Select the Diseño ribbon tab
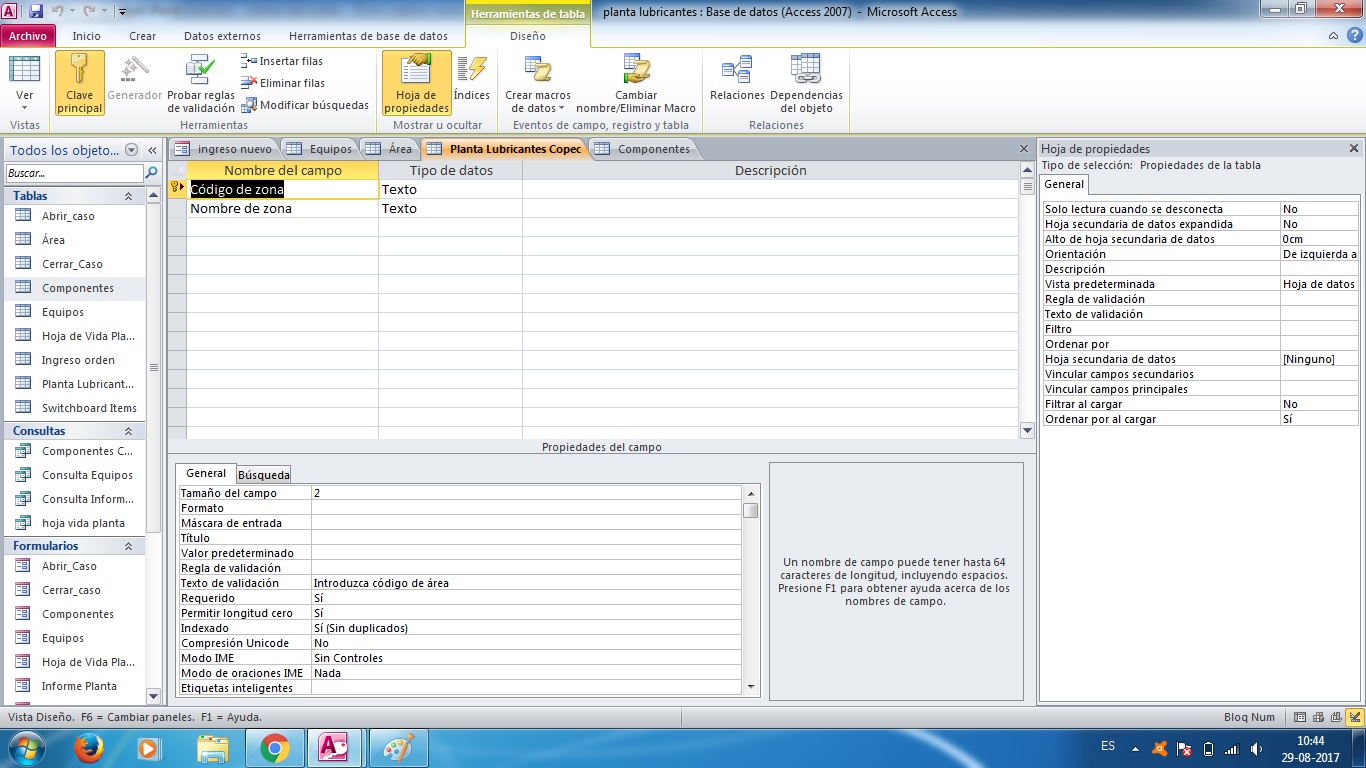Screen dimensions: 1366x768 tap(528, 36)
